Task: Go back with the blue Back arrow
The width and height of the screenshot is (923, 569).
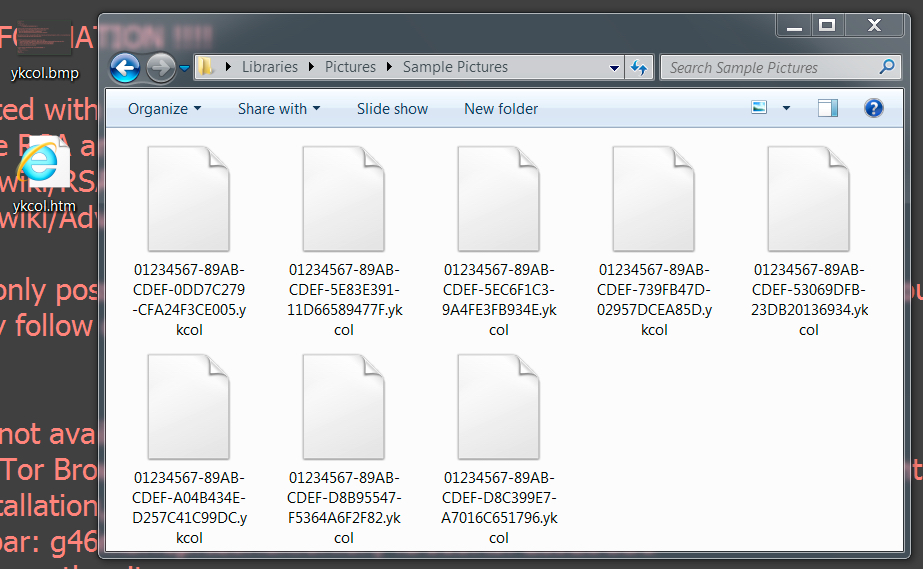Action: click(125, 68)
